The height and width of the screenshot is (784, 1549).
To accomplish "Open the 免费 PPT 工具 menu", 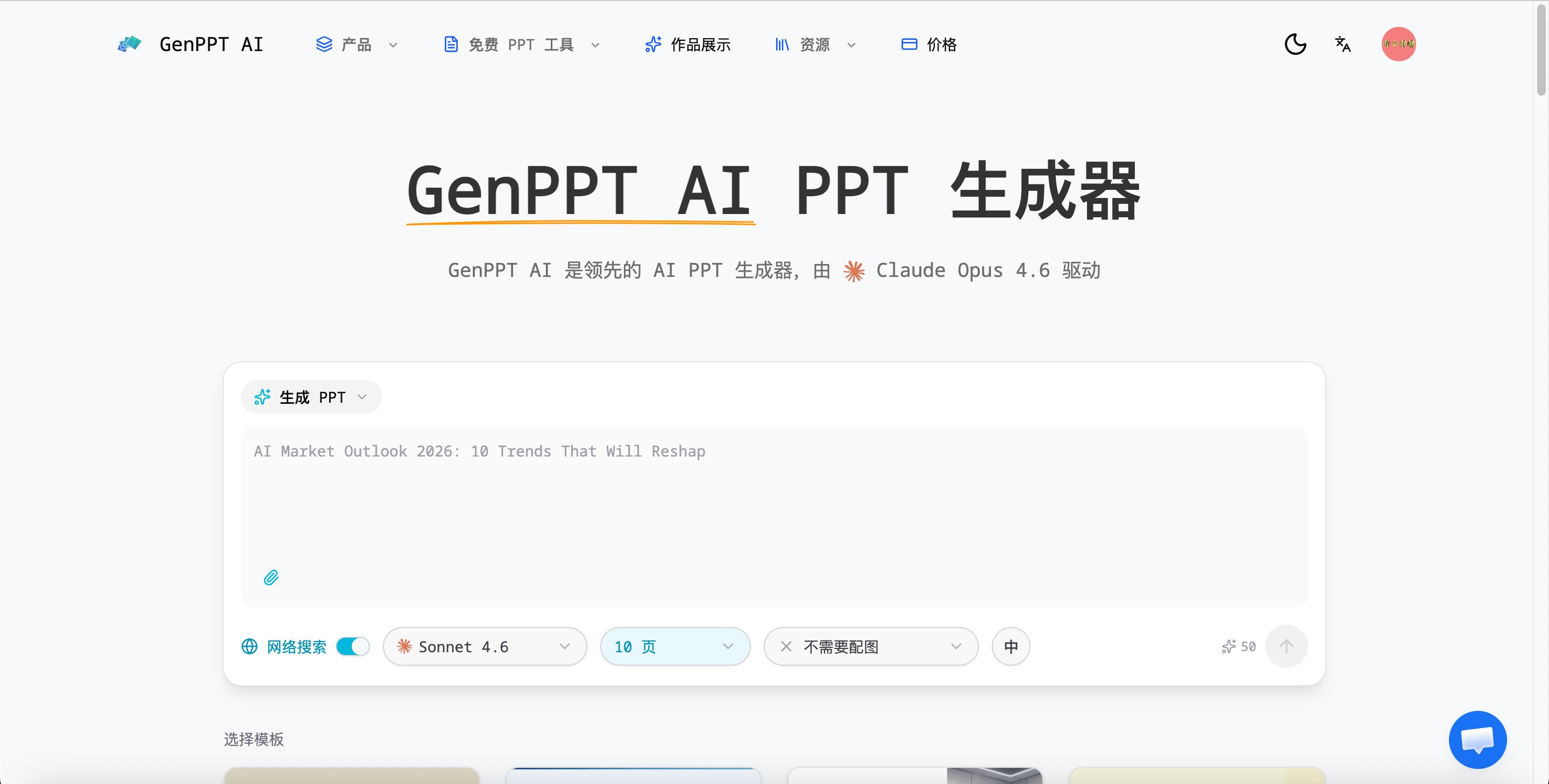I will [x=521, y=45].
